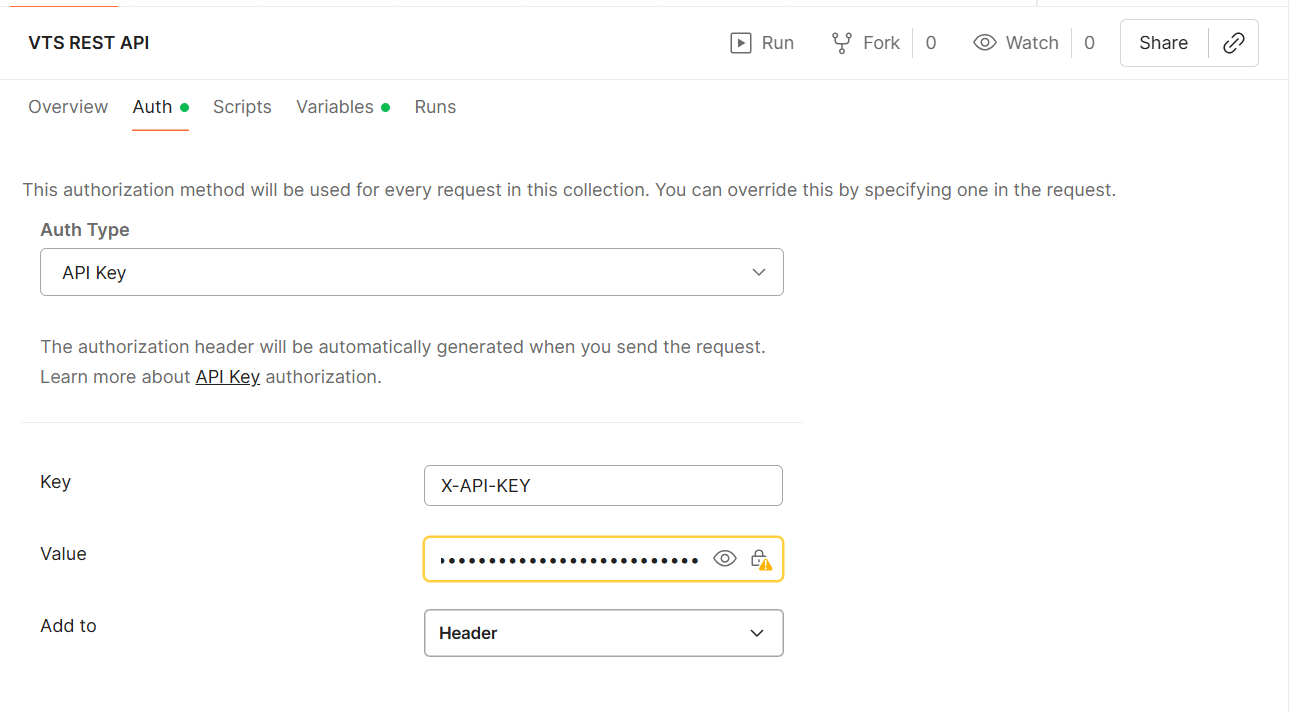Go to the Variables tab
This screenshot has width=1301, height=712.
(x=335, y=107)
